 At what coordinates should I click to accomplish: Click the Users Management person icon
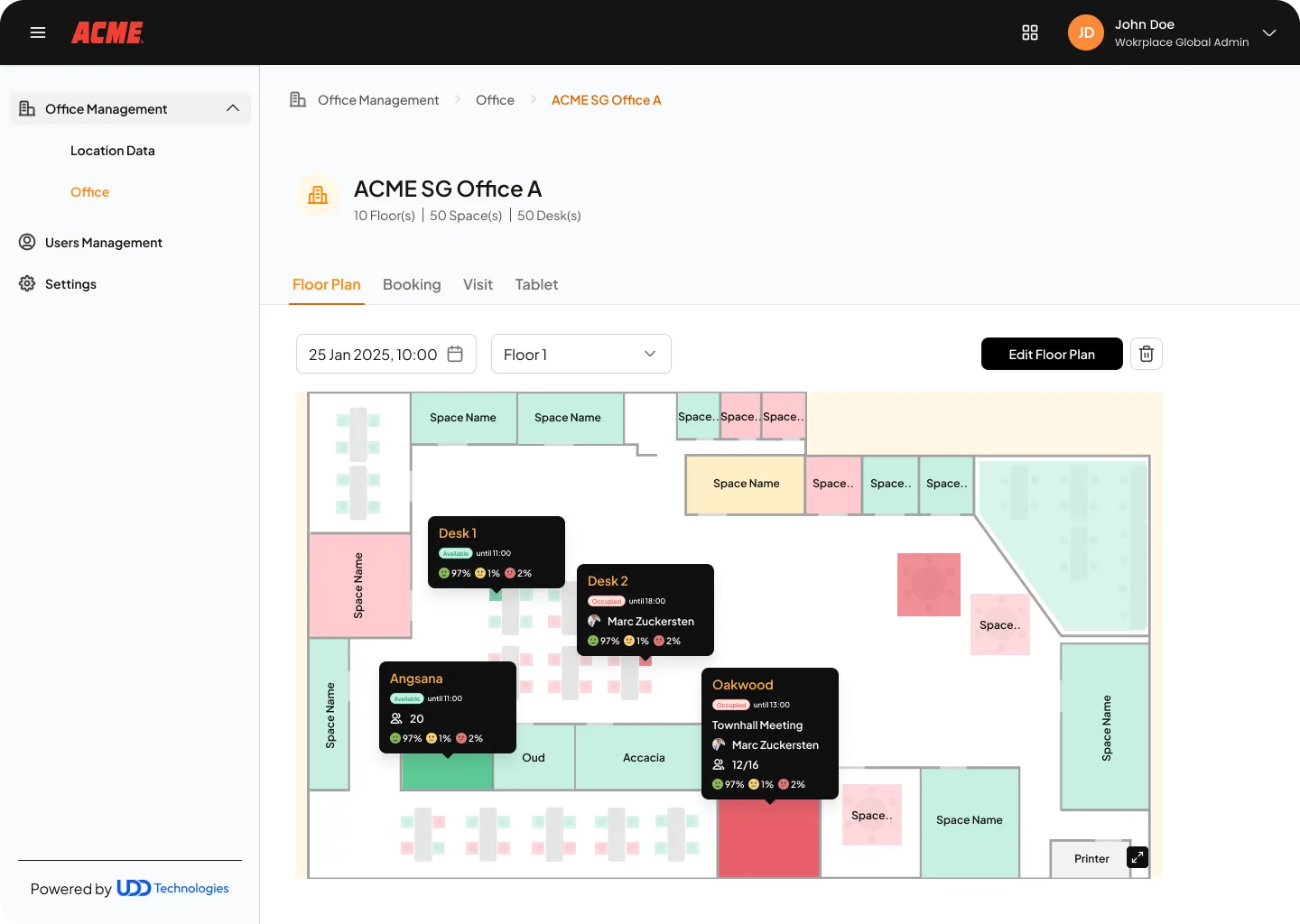[x=27, y=242]
